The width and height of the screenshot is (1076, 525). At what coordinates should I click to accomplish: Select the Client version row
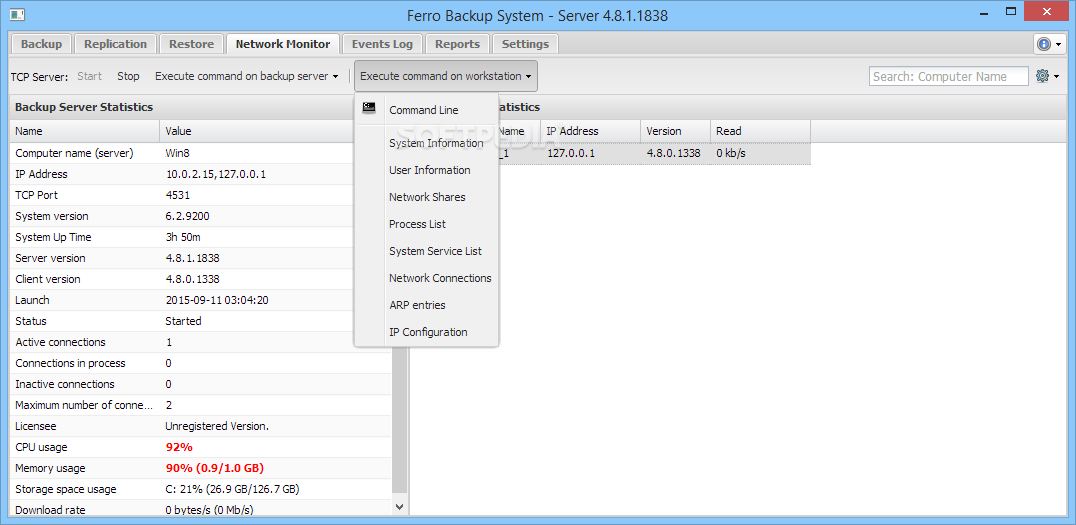tap(201, 279)
